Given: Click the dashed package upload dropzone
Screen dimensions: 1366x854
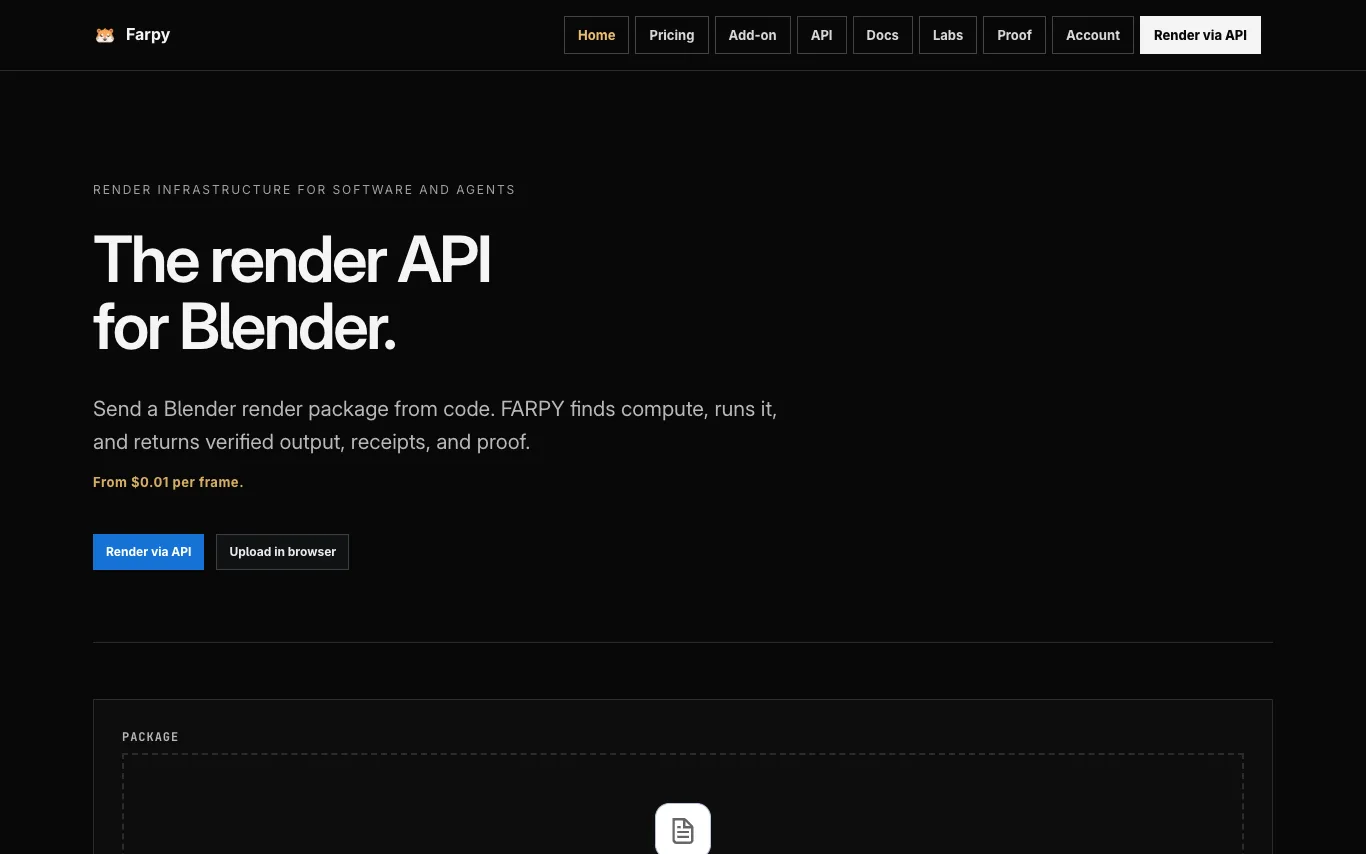Looking at the screenshot, I should coord(683,804).
